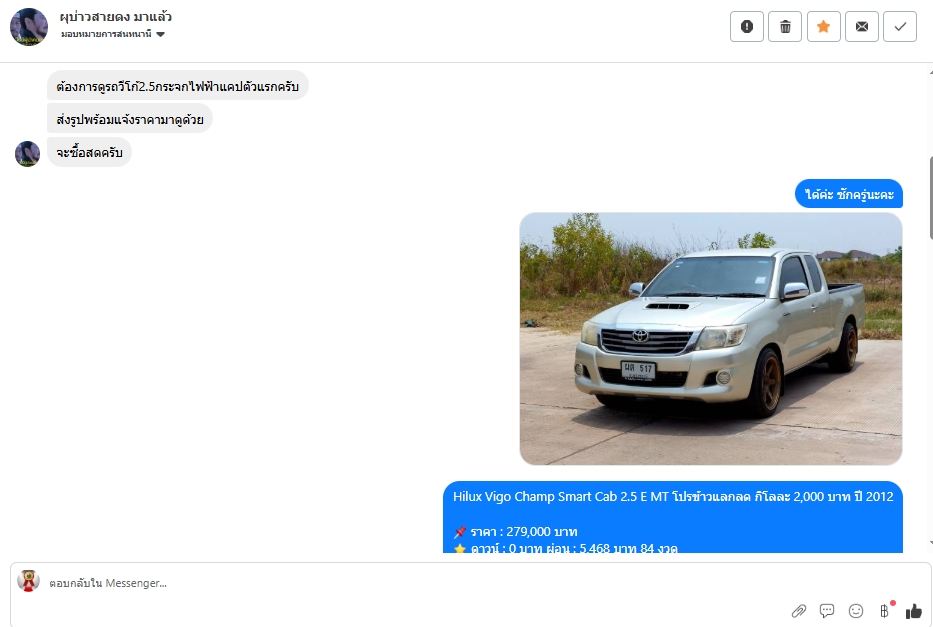The height and width of the screenshot is (627, 933).
Task: Mark conversation done with checkmark icon
Action: tap(900, 26)
